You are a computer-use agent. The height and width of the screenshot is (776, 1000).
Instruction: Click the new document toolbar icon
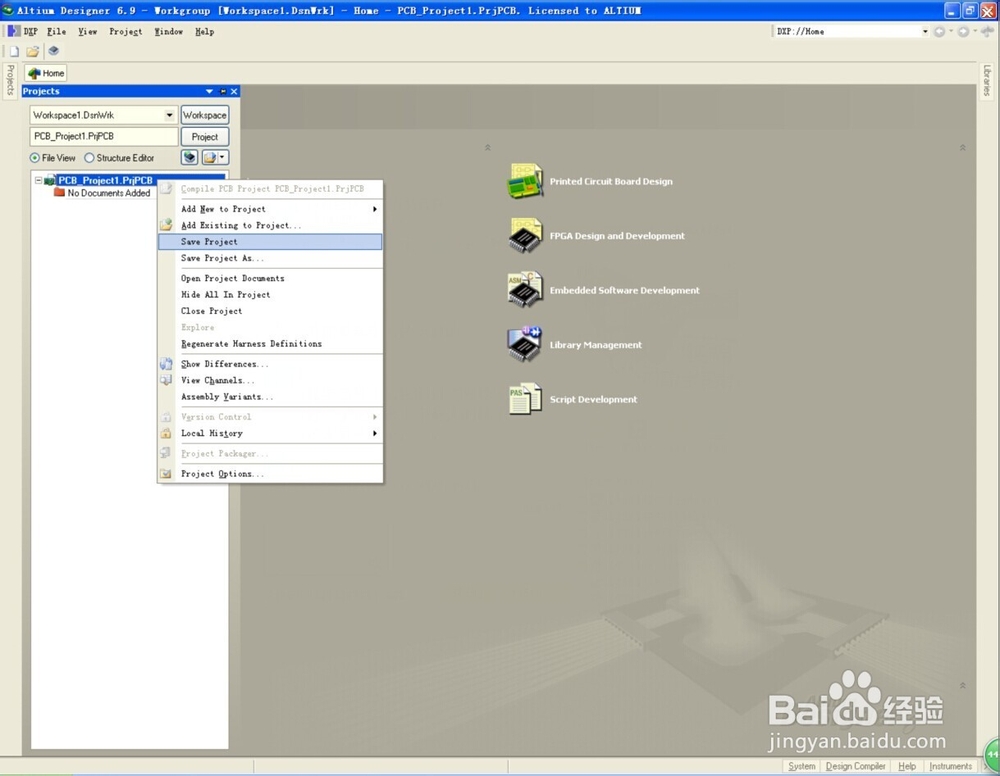[14, 51]
